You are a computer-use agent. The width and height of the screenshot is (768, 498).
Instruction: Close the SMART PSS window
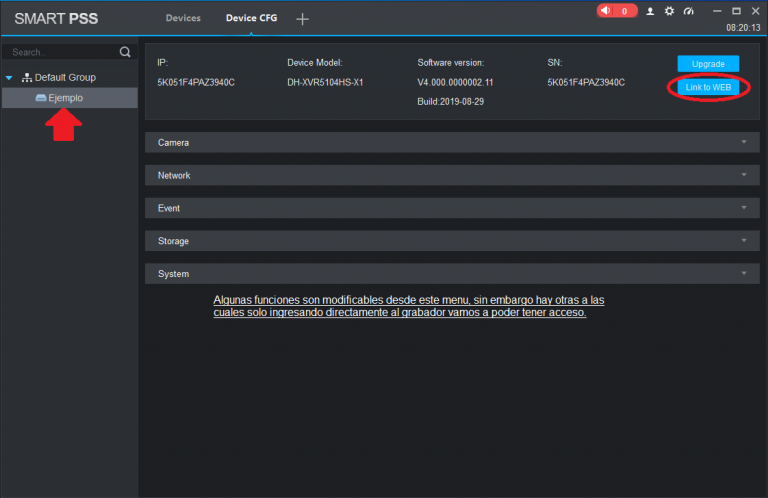[755, 11]
